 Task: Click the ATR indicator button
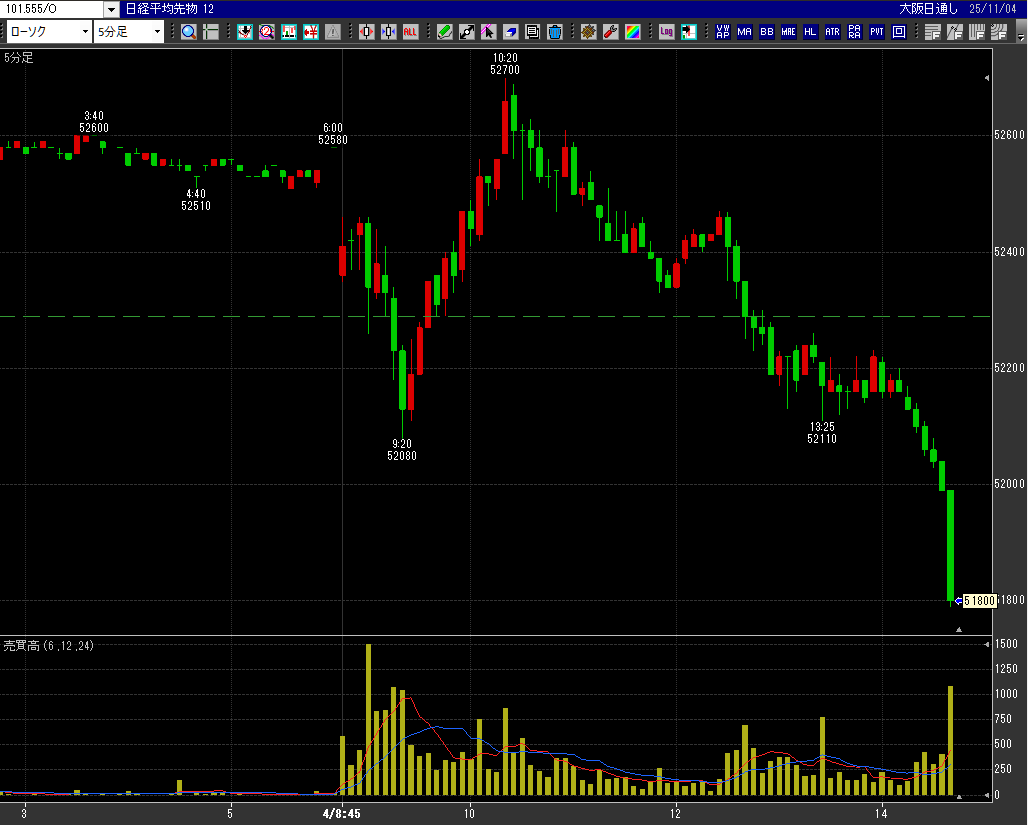coord(832,32)
